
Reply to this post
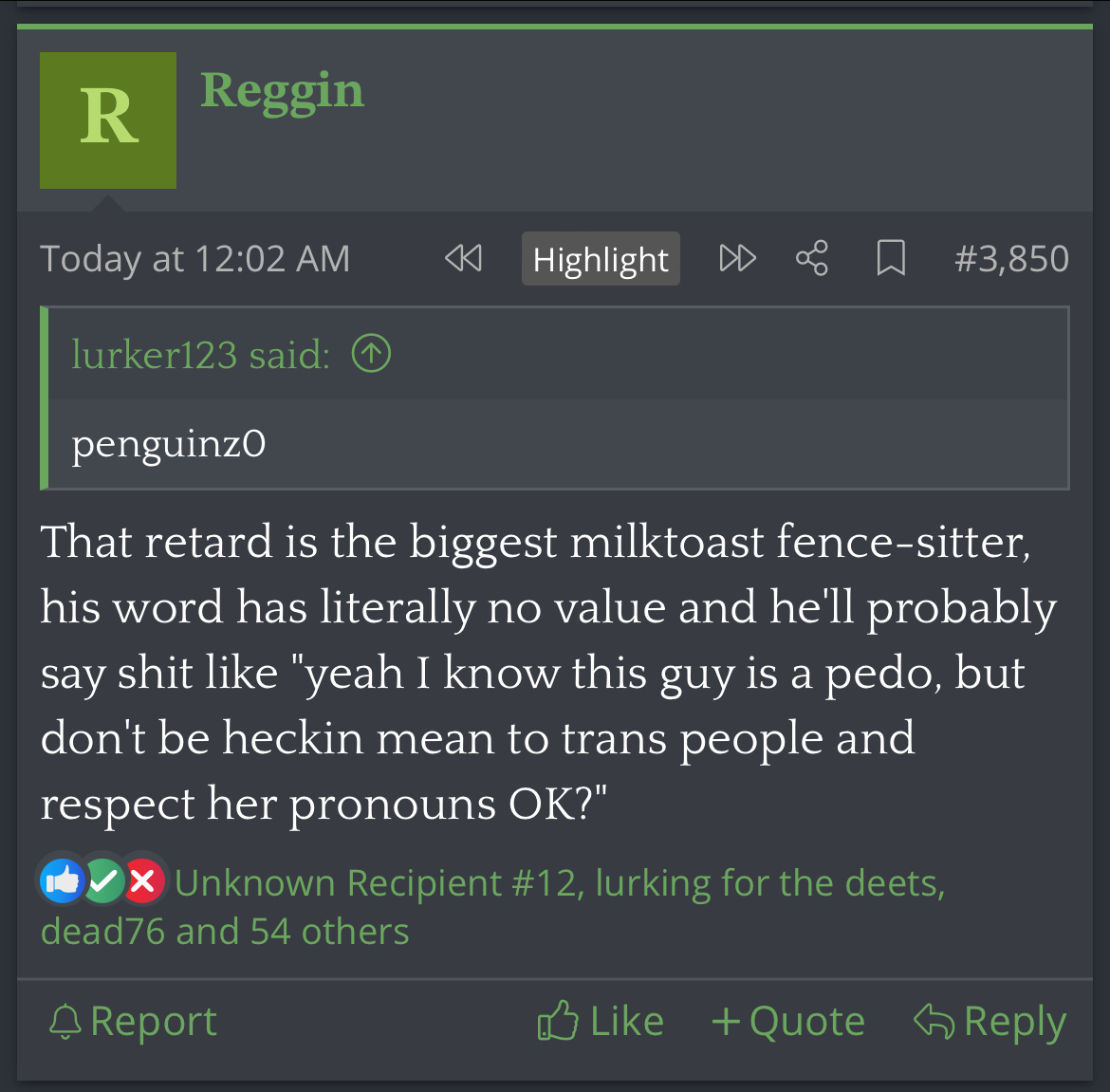click(990, 1021)
